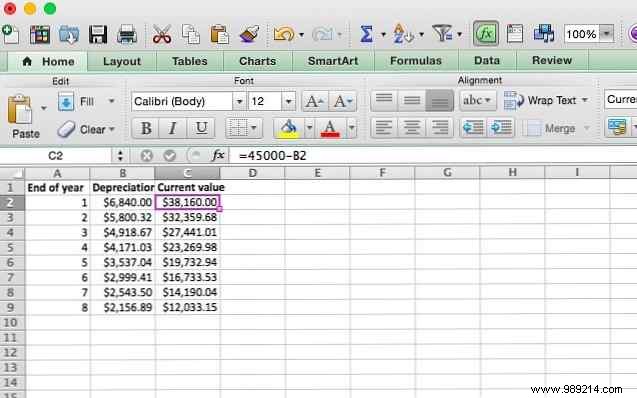Click the Redo arrow icon
Image resolution: width=637 pixels, height=398 pixels.
(322, 34)
